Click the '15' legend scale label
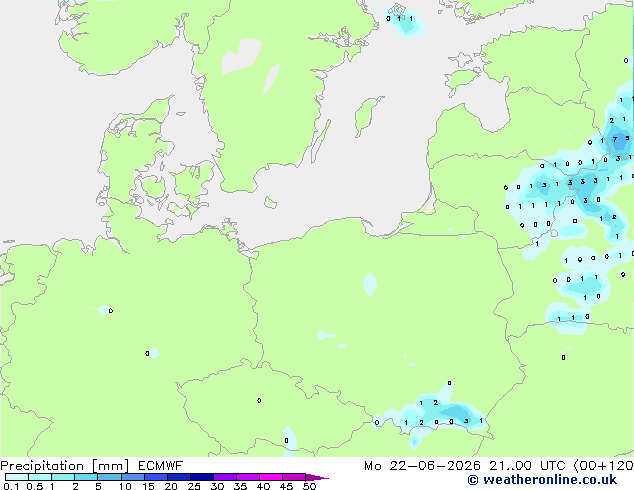The image size is (634, 490). point(148,486)
